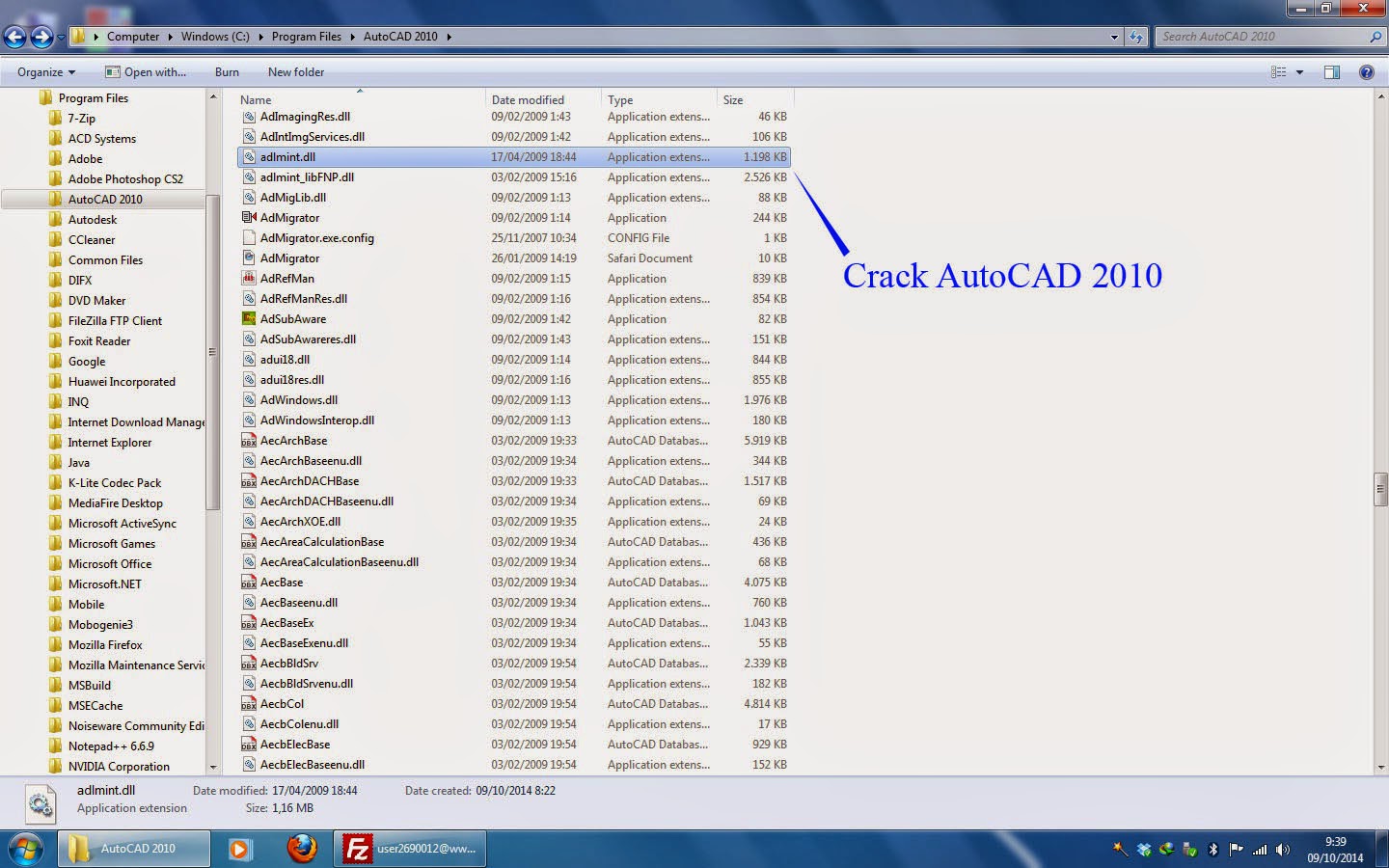This screenshot has height=868, width=1389.
Task: Click the folder tree scroll down arrow
Action: click(x=213, y=768)
